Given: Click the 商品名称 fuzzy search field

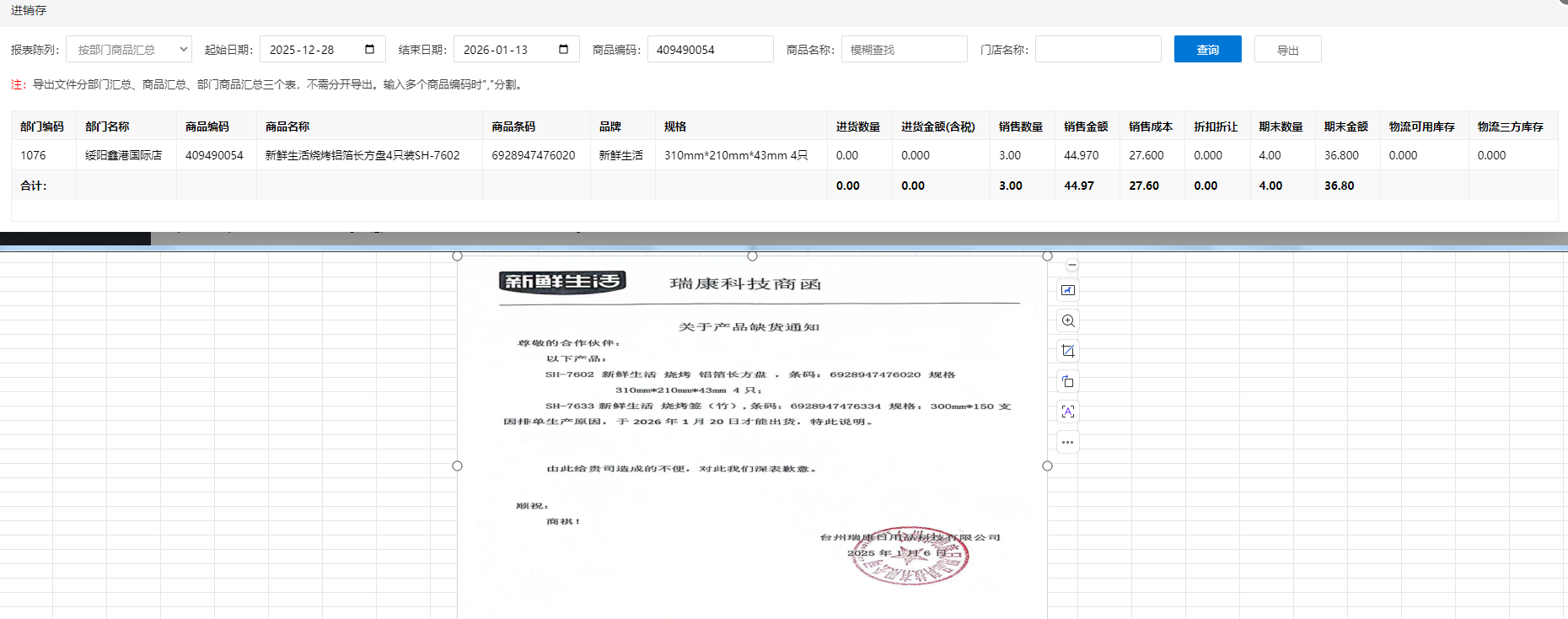Looking at the screenshot, I should pyautogui.click(x=904, y=50).
